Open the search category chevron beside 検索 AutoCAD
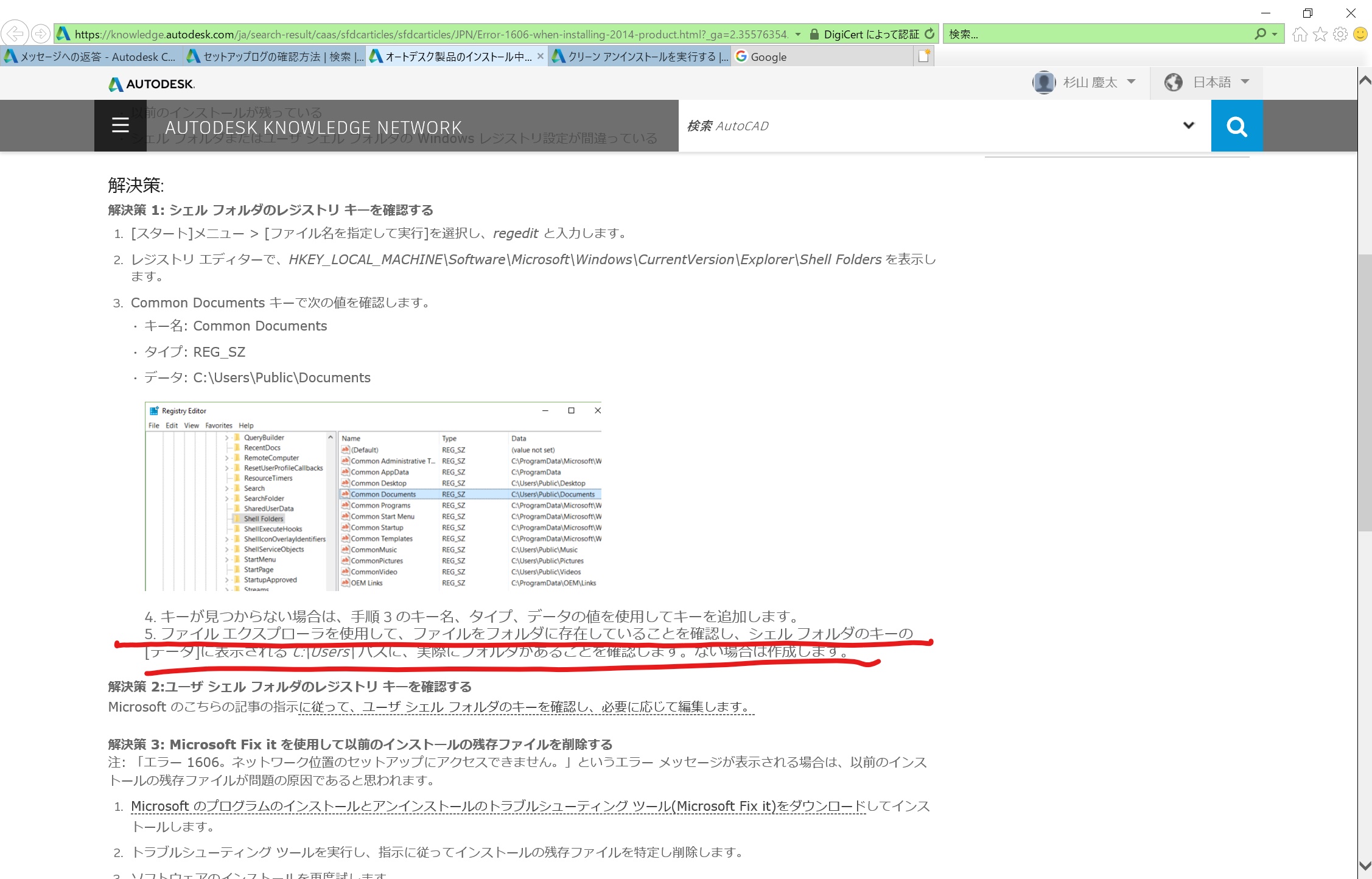Image resolution: width=1372 pixels, height=879 pixels. [x=1188, y=125]
